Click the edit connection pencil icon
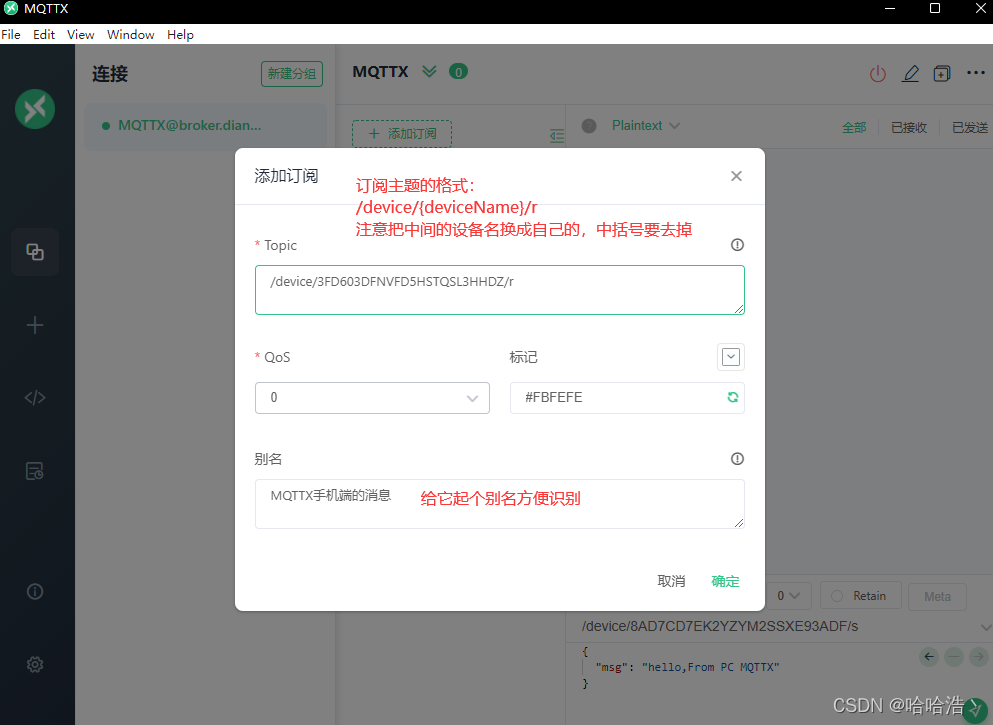Viewport: 993px width, 725px height. pos(911,74)
